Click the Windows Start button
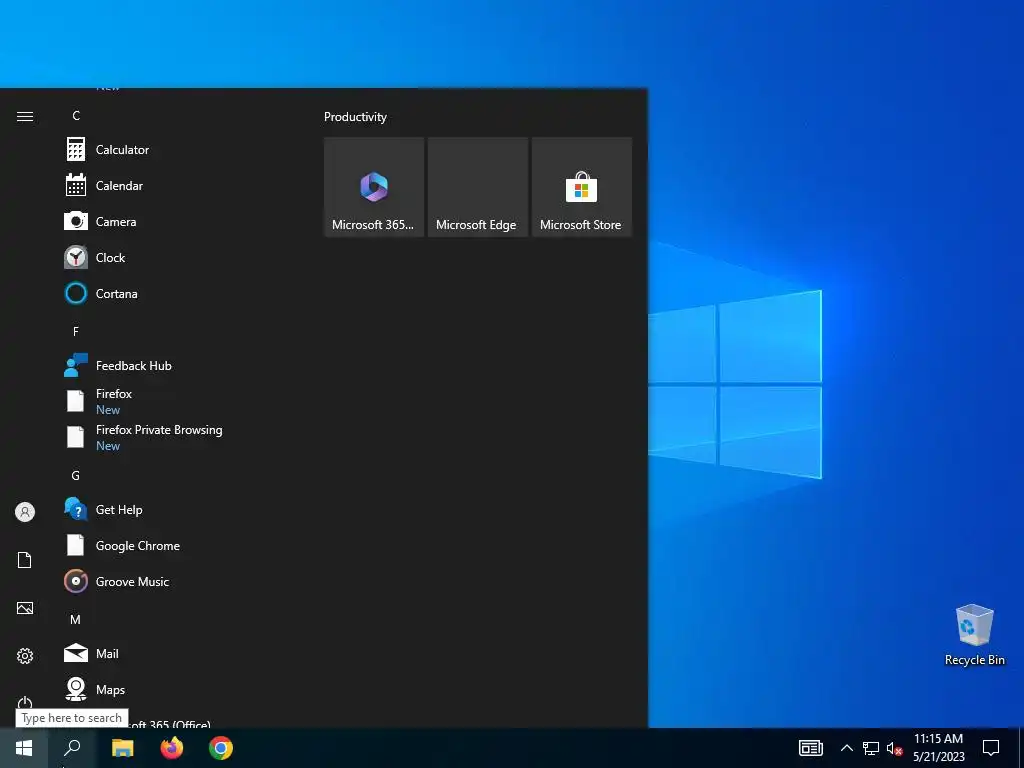 click(x=24, y=748)
